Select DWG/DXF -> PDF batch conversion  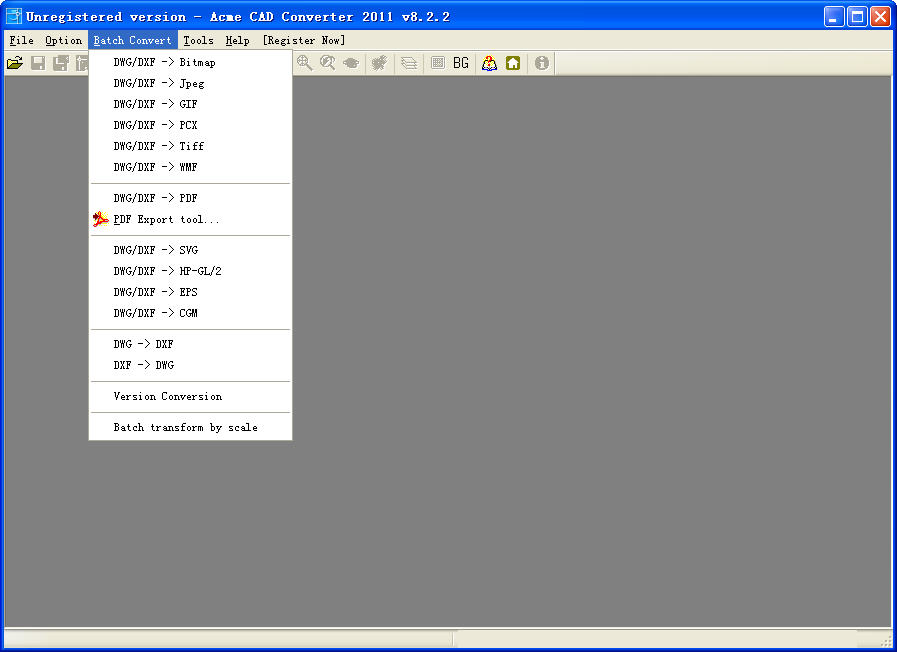[x=155, y=198]
